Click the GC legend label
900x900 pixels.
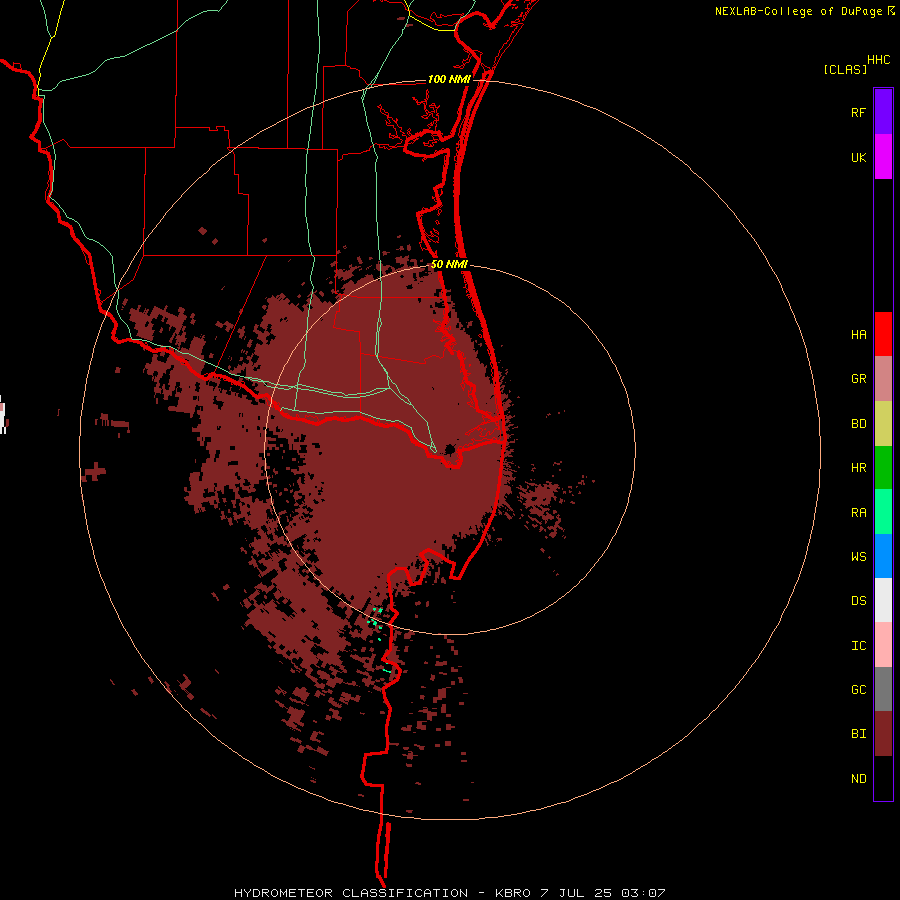click(x=858, y=690)
